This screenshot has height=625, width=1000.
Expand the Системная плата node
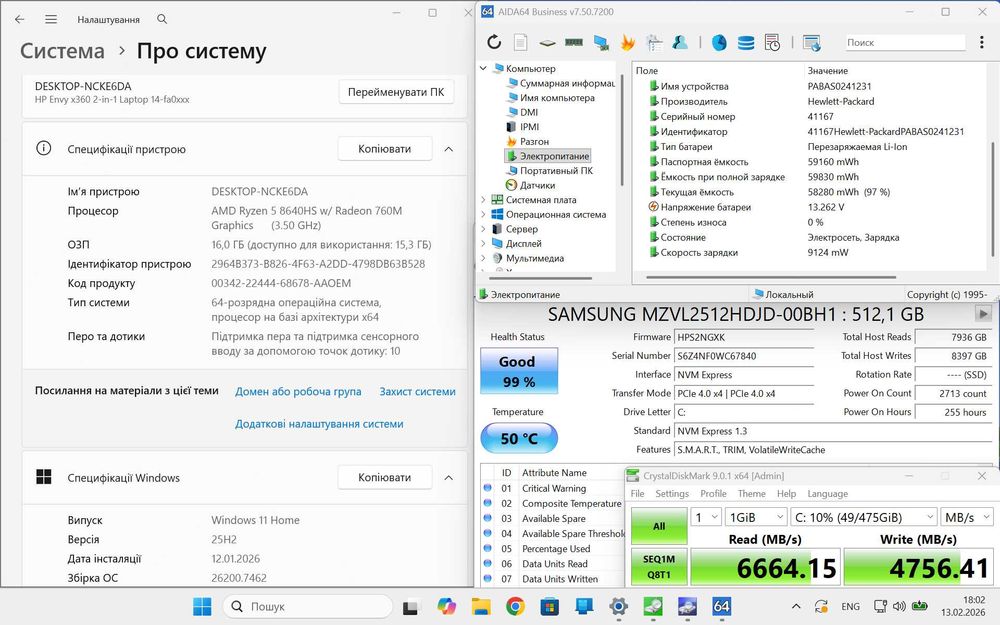click(483, 200)
